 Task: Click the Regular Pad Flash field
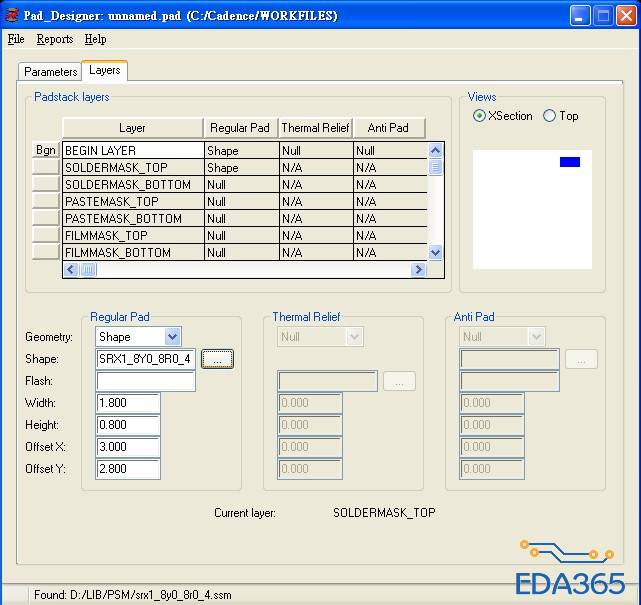coord(146,381)
